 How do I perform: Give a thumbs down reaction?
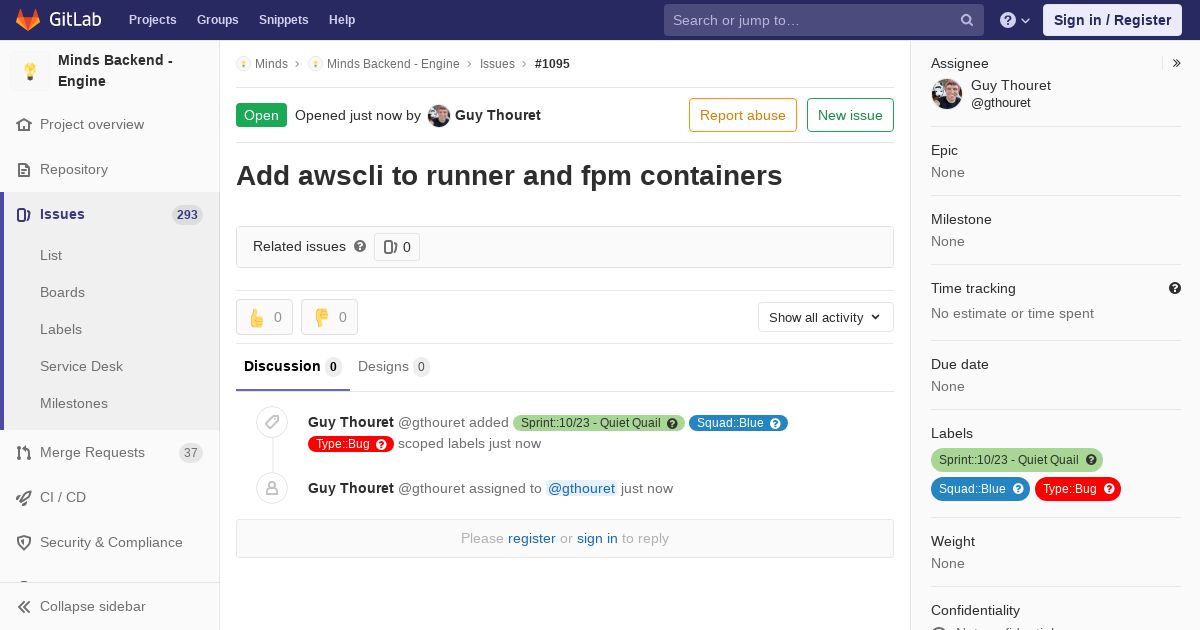(330, 317)
